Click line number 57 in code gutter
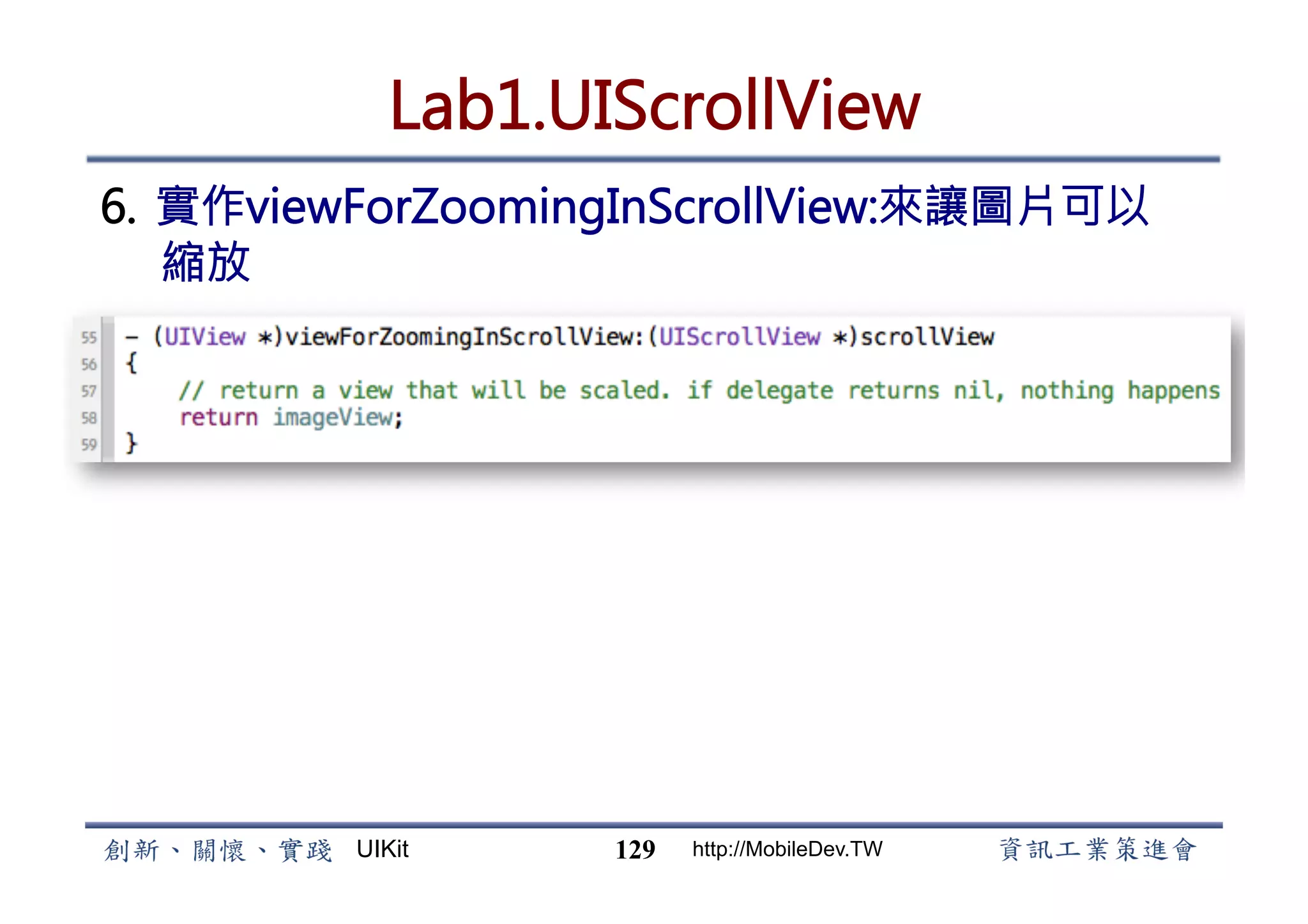The width and height of the screenshot is (1308, 924). (89, 391)
